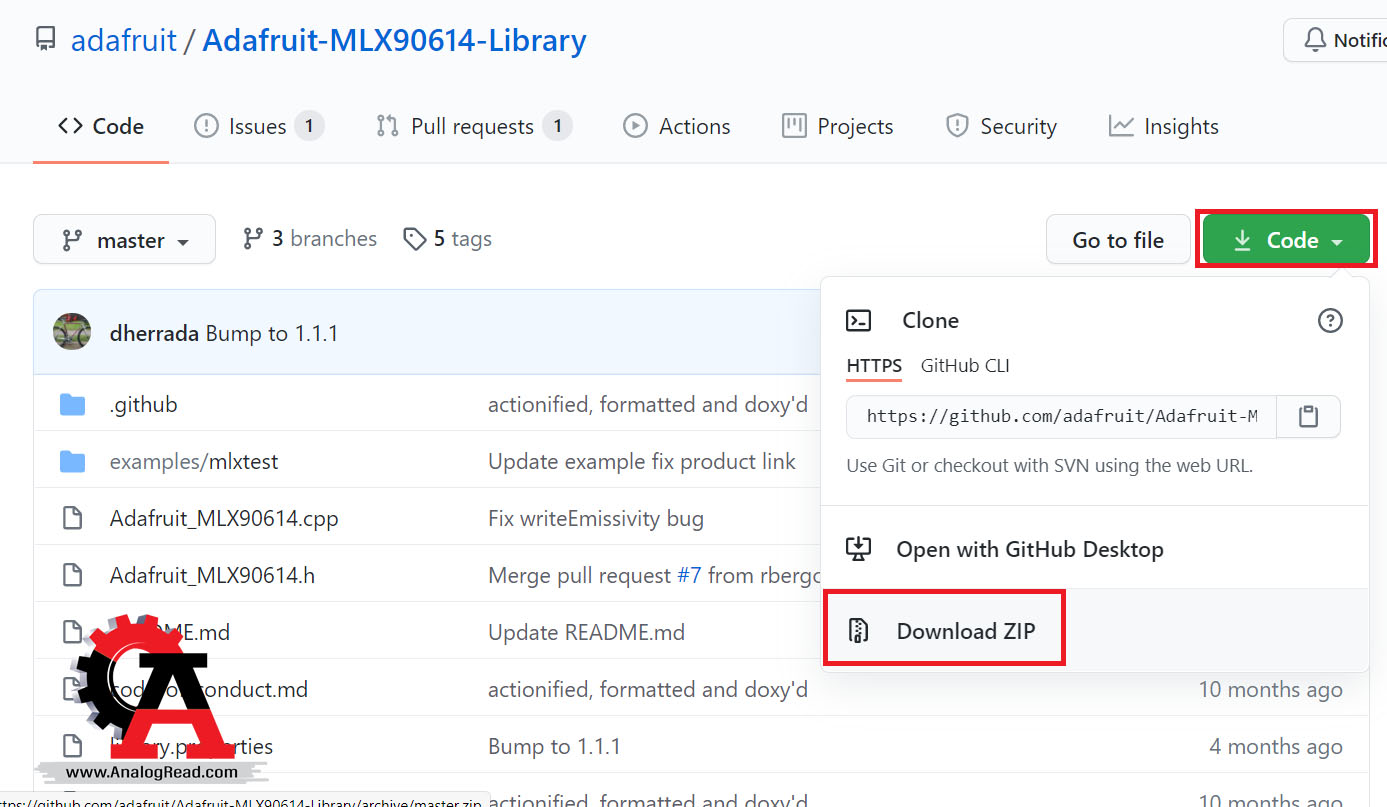1387x807 pixels.
Task: Open the .github folder
Action: coord(144,405)
